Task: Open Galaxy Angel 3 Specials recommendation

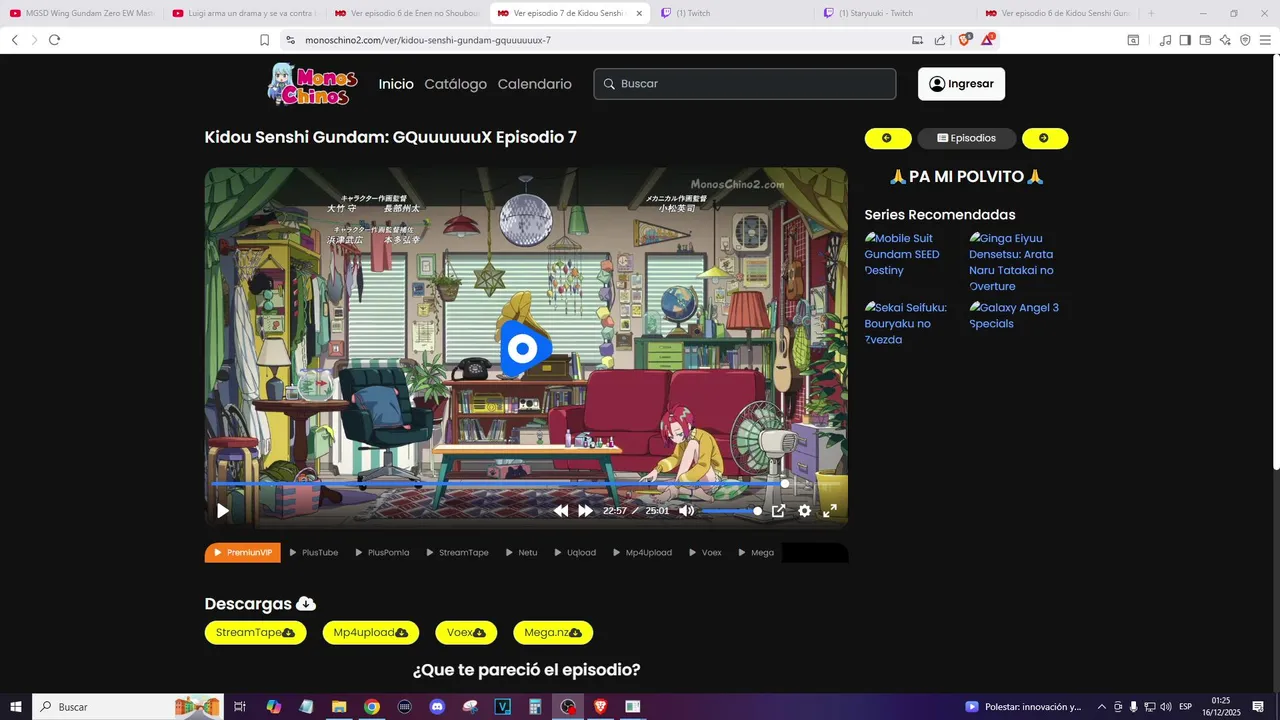Action: point(1014,315)
